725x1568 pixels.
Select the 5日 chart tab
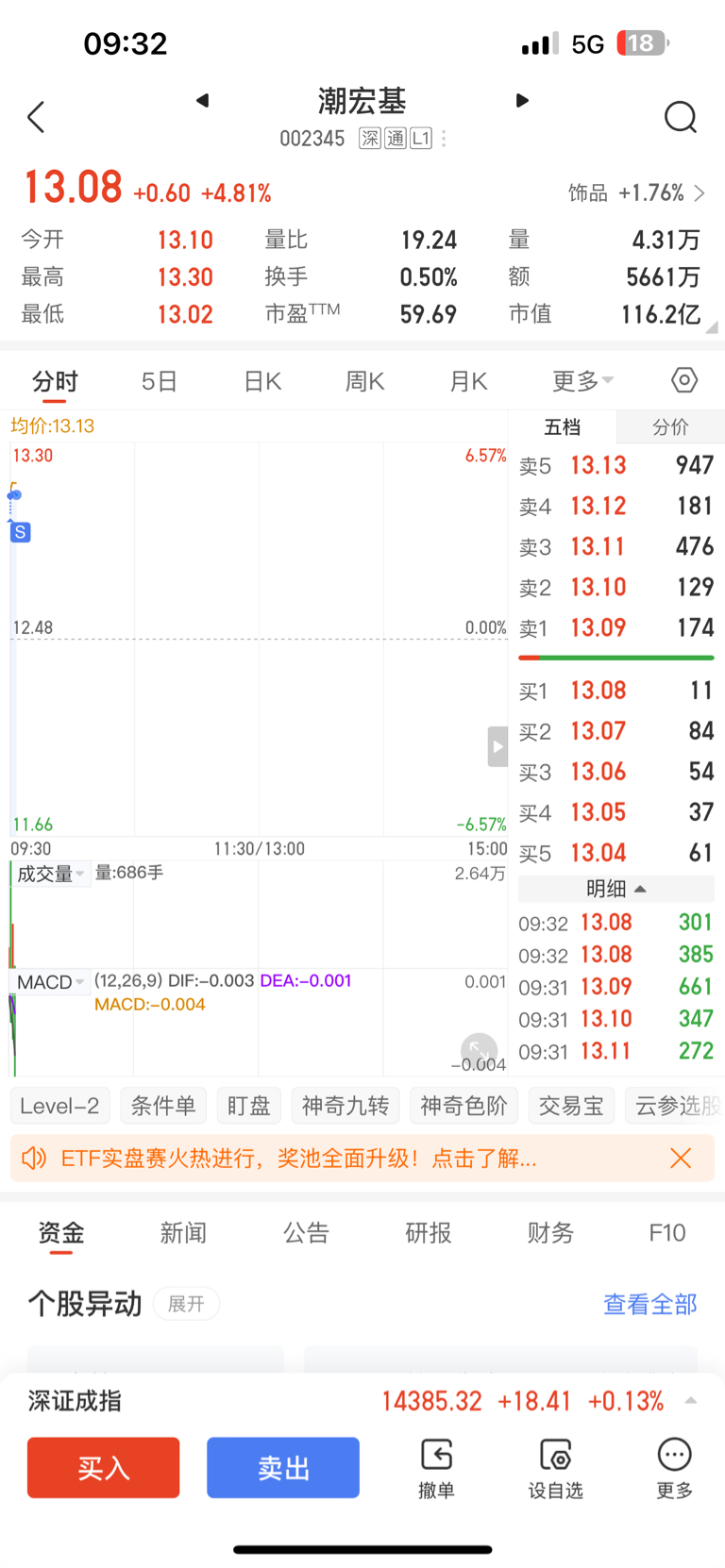(159, 381)
